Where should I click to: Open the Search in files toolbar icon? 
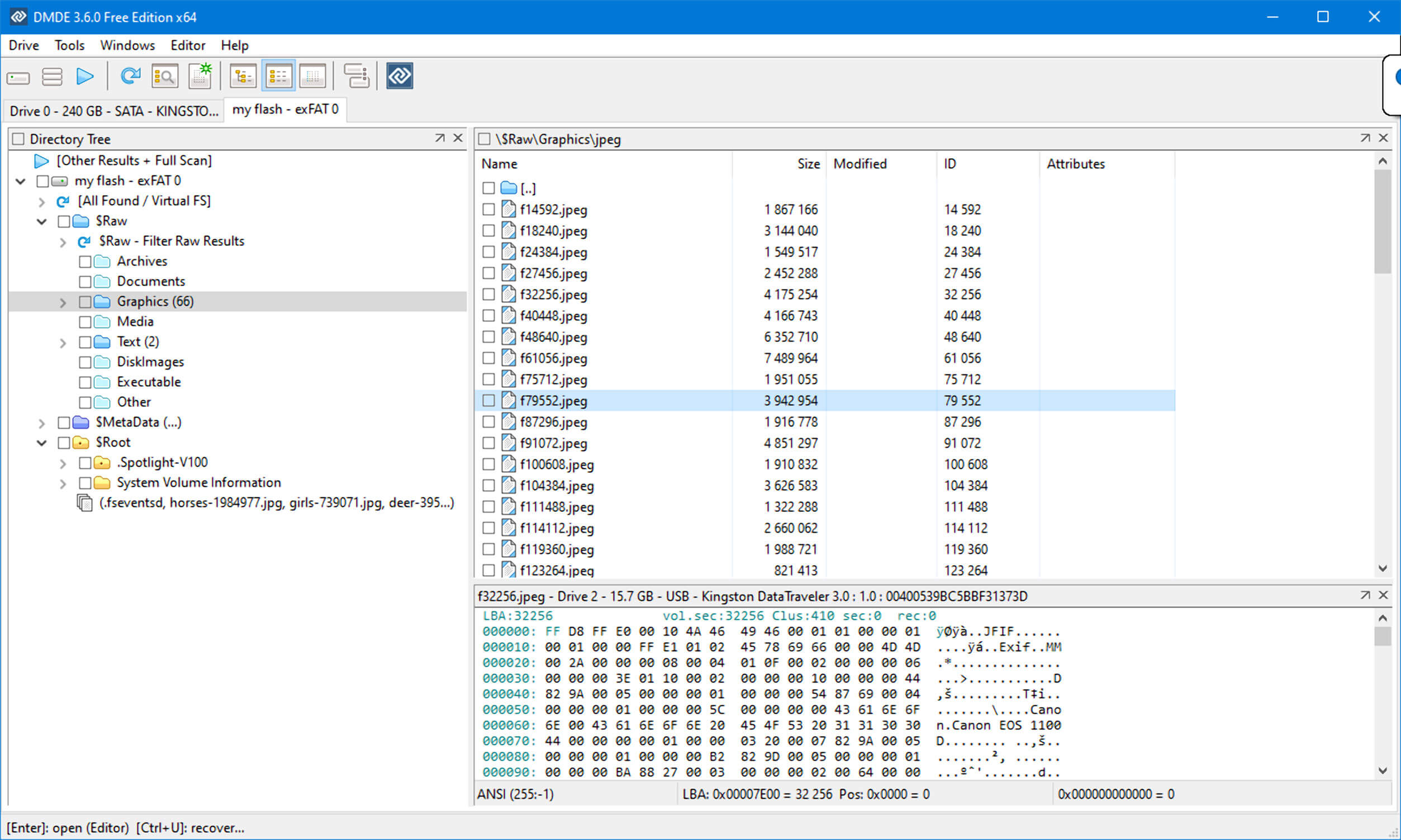click(x=165, y=76)
